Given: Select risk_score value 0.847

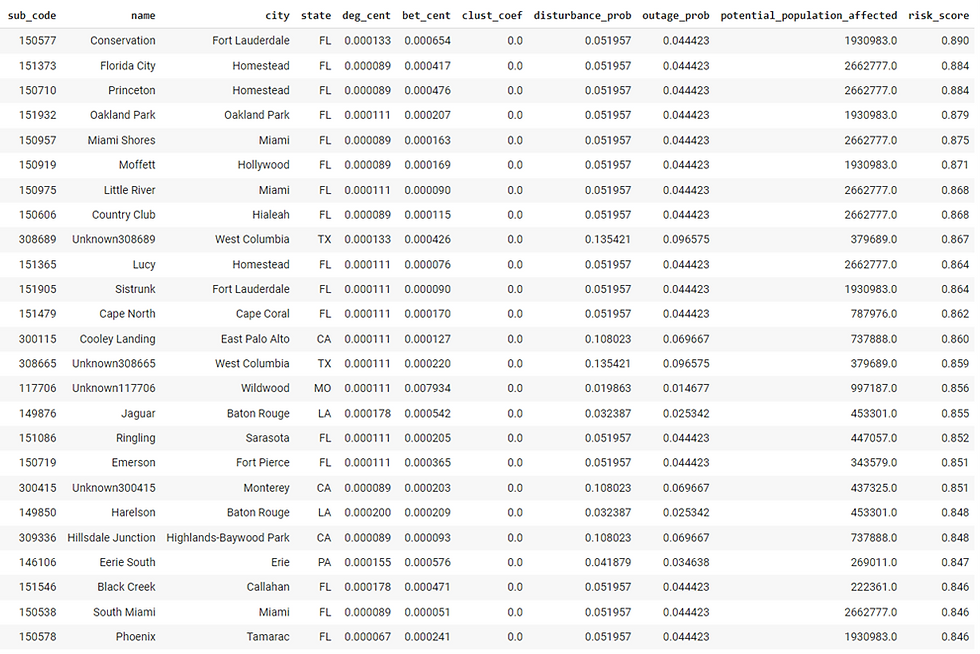Looking at the screenshot, I should pos(955,562).
